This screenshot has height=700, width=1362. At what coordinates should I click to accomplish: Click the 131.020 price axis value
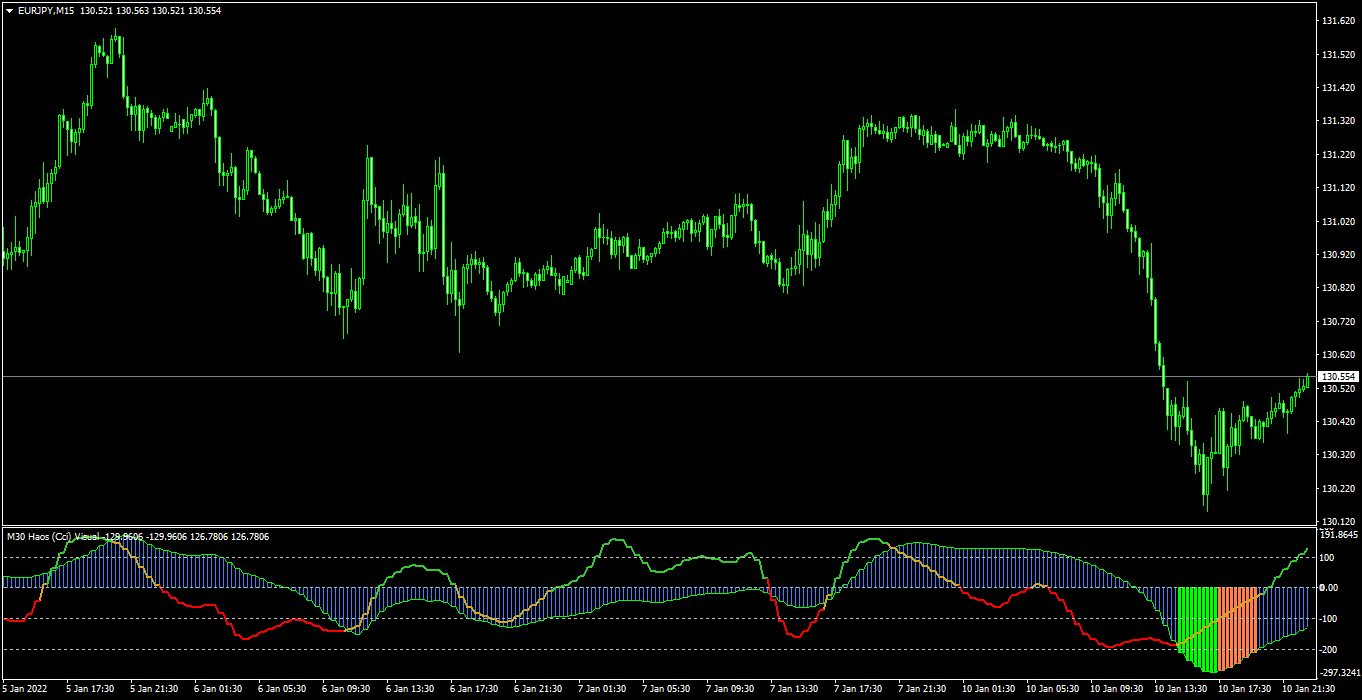(1337, 221)
